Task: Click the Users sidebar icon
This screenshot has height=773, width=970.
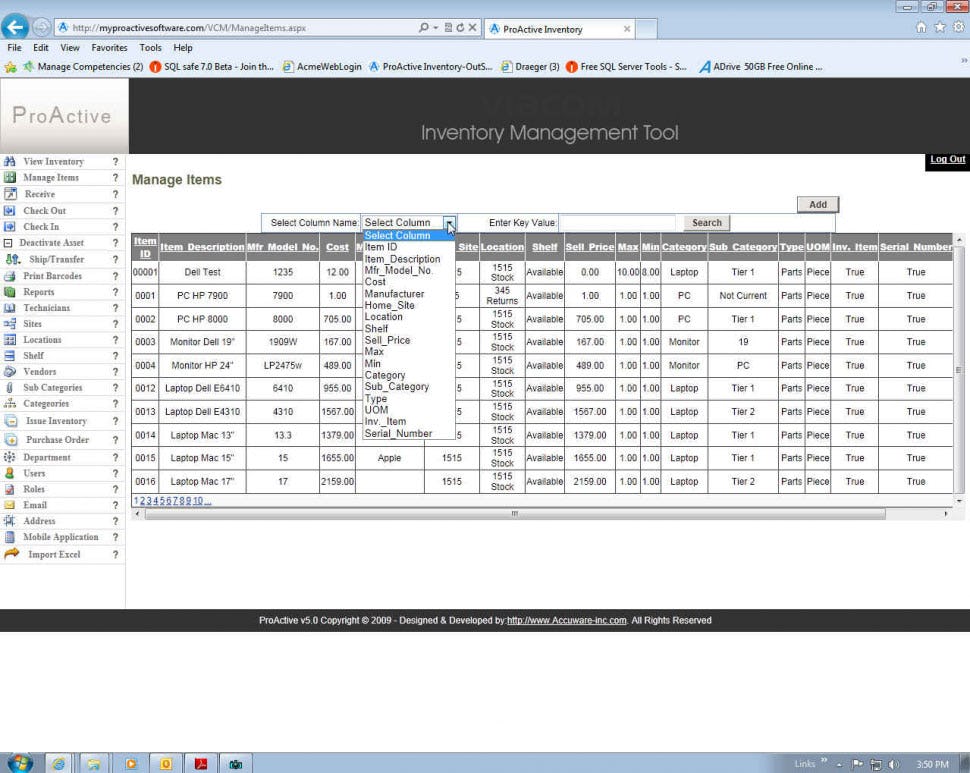Action: pos(10,472)
